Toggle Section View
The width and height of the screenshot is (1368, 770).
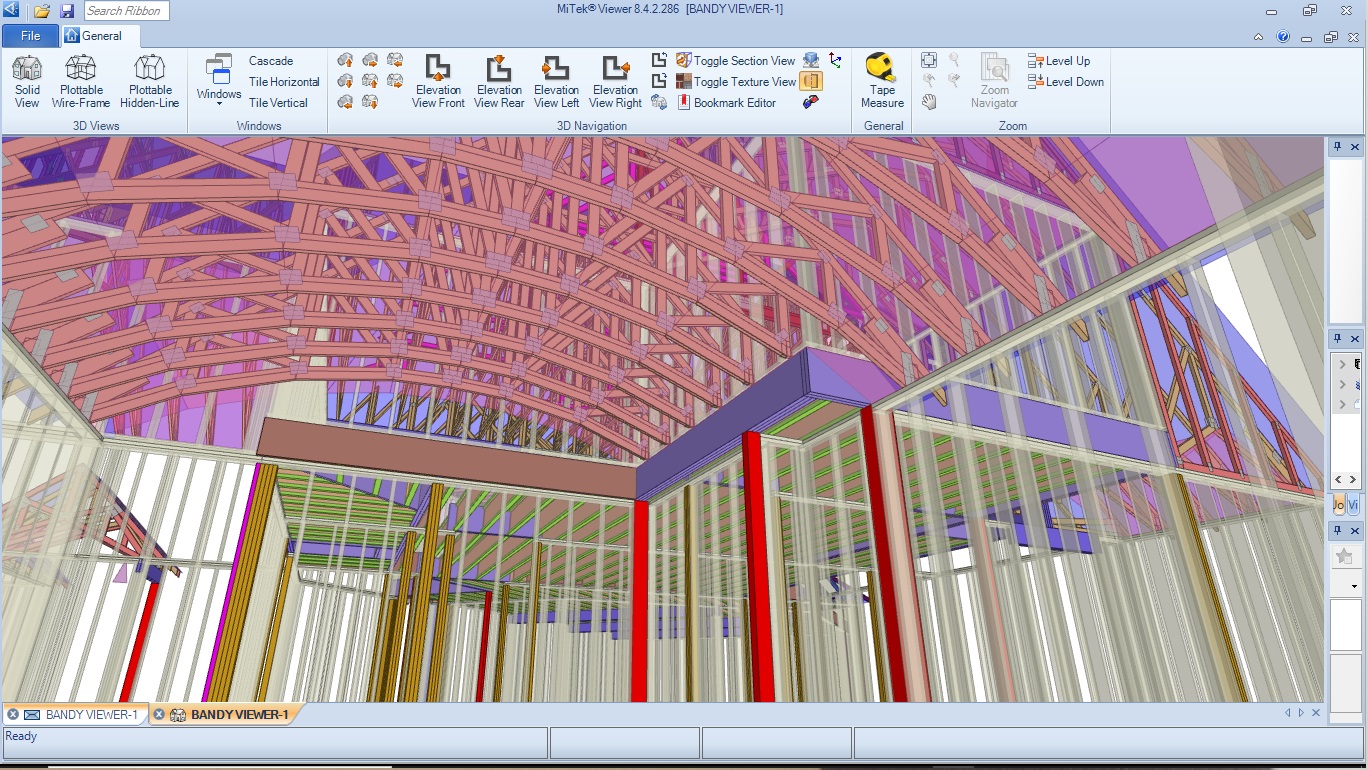(x=736, y=61)
